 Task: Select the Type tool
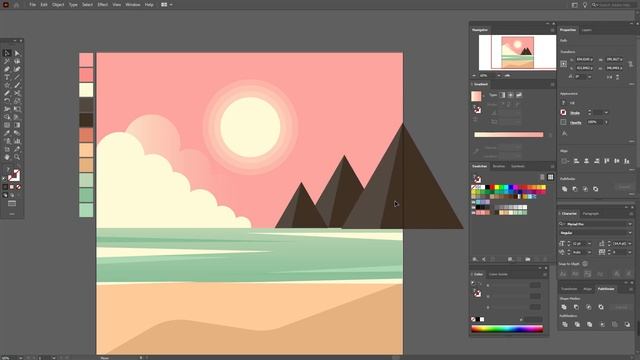[x=7, y=77]
